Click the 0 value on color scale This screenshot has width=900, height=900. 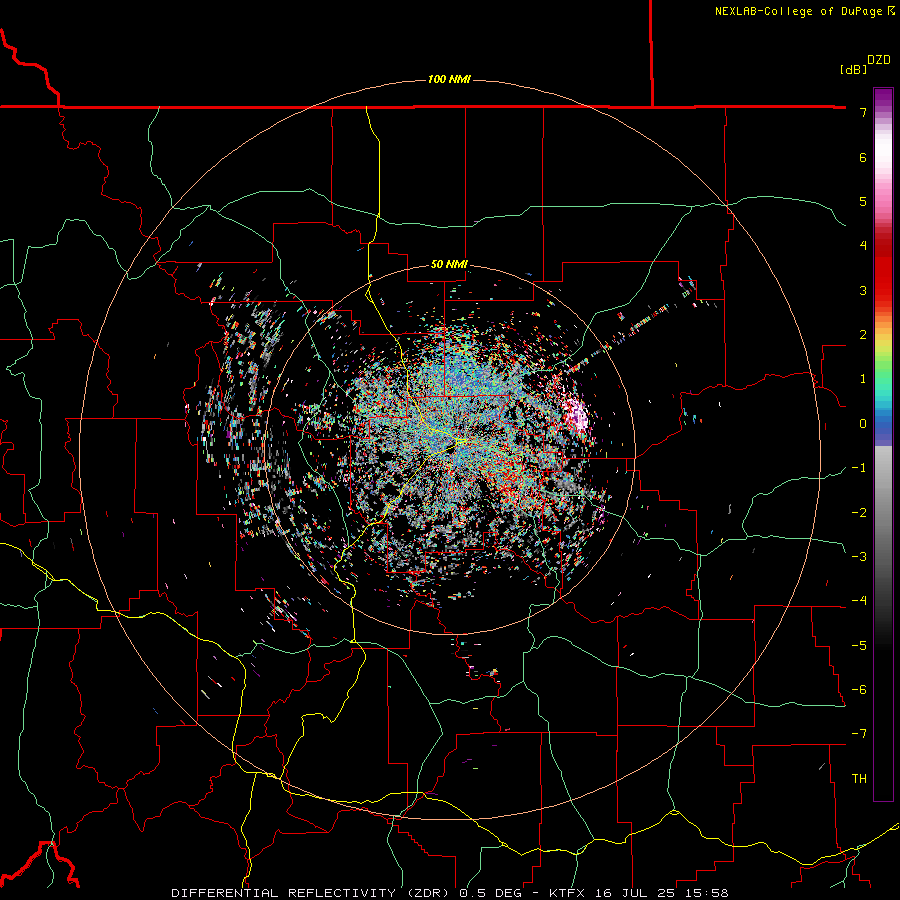pos(863,424)
